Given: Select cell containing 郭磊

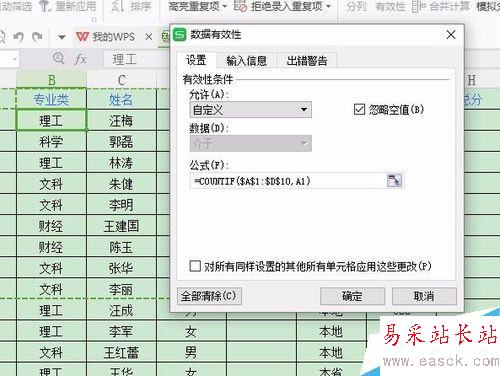Looking at the screenshot, I should click(x=121, y=142).
